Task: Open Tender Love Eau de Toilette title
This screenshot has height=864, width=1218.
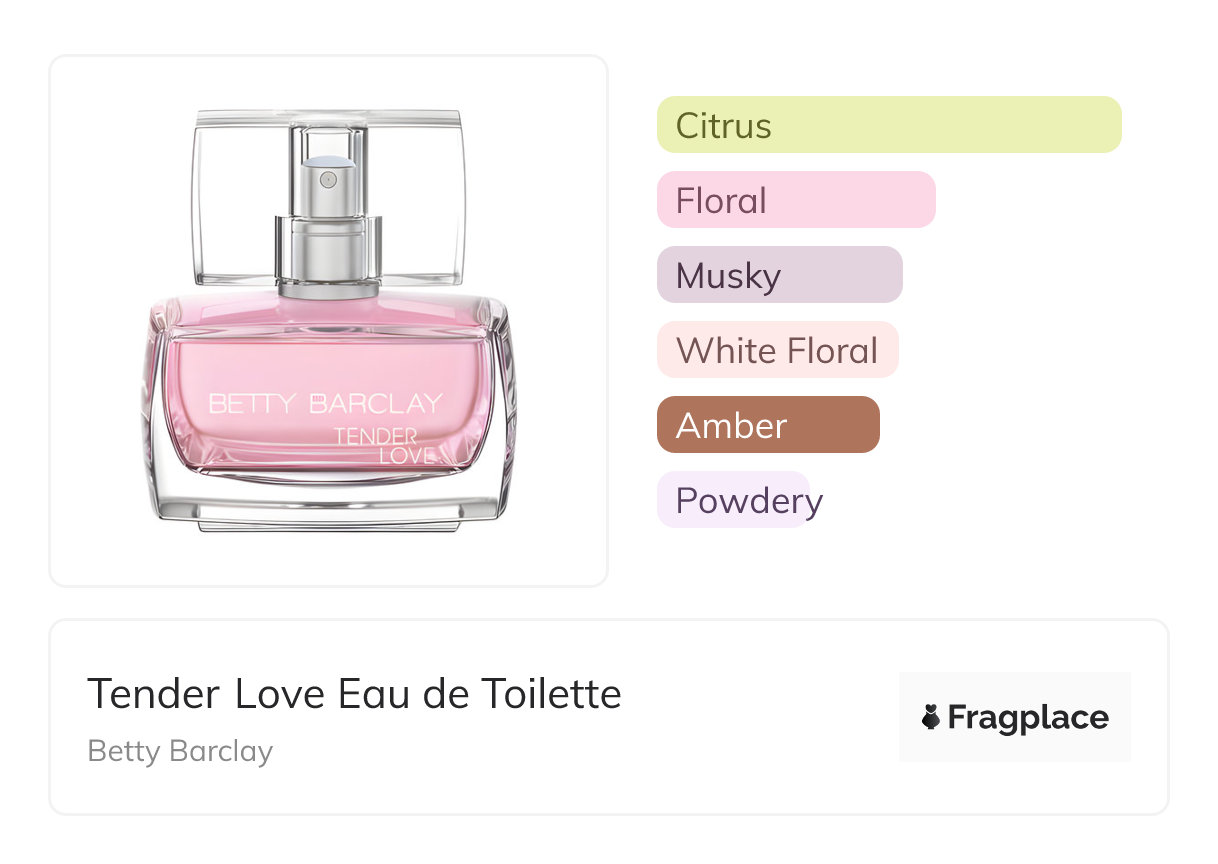Action: (x=354, y=693)
